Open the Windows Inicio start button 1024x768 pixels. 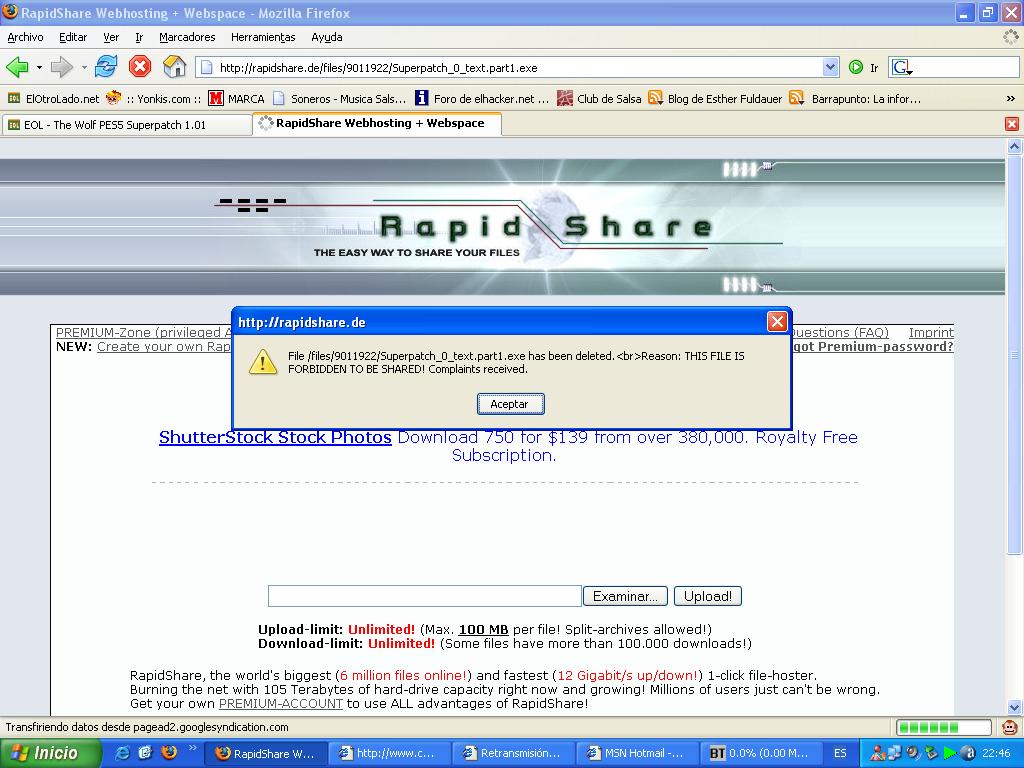coord(50,754)
